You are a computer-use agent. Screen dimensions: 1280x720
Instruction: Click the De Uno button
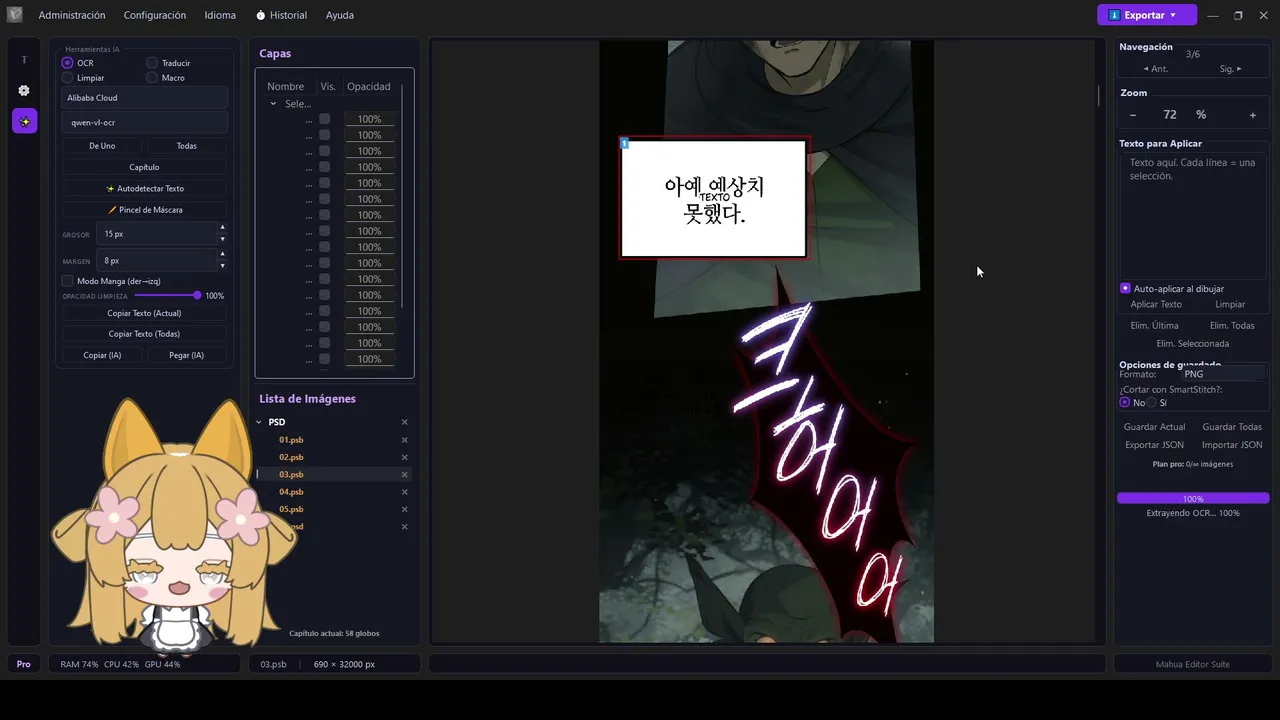point(102,146)
